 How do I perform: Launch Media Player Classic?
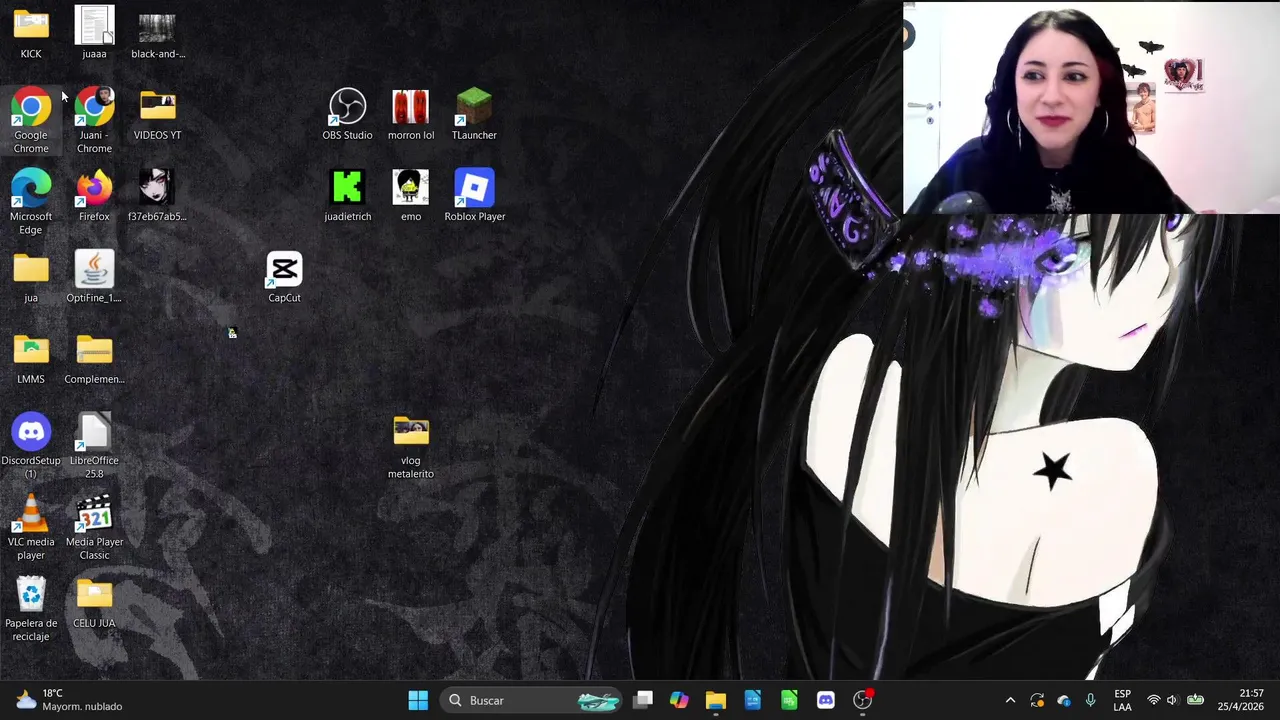pos(94,528)
